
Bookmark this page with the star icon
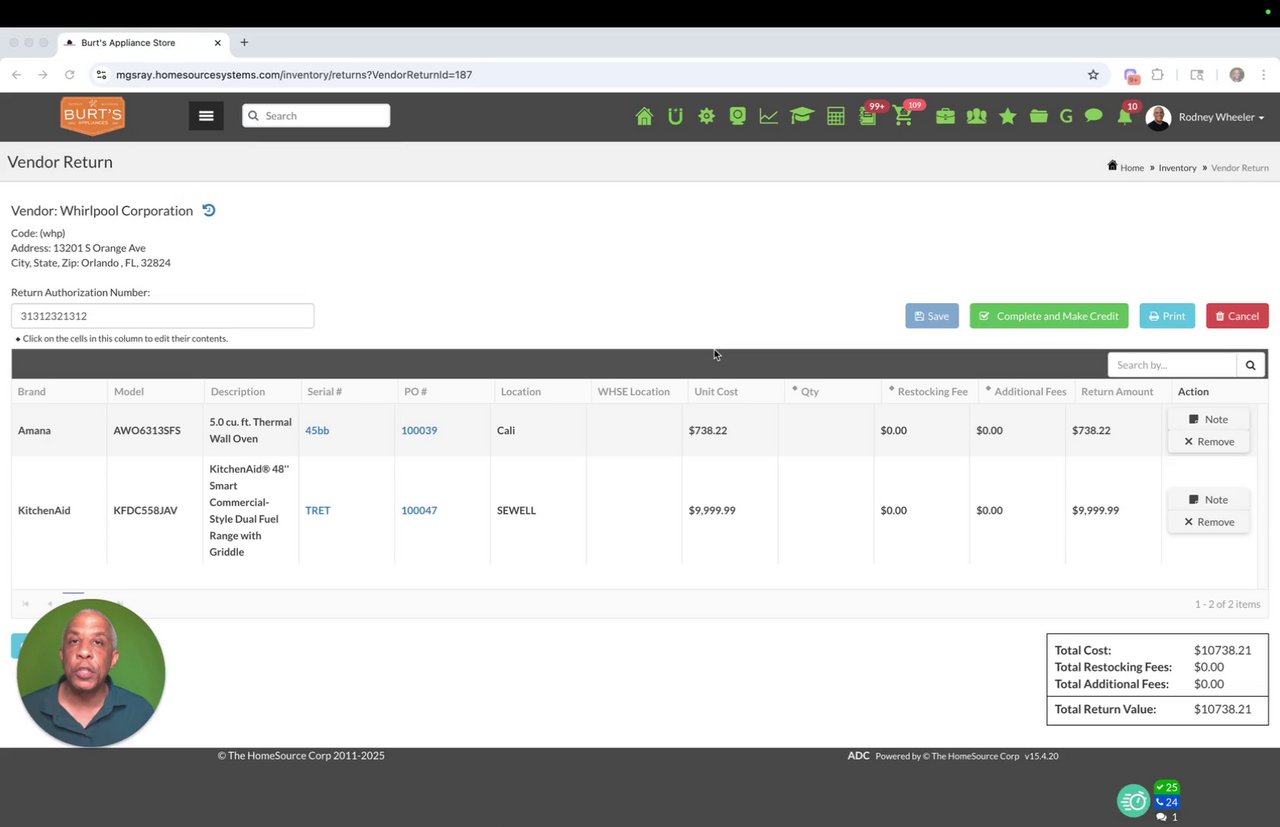coord(1093,75)
